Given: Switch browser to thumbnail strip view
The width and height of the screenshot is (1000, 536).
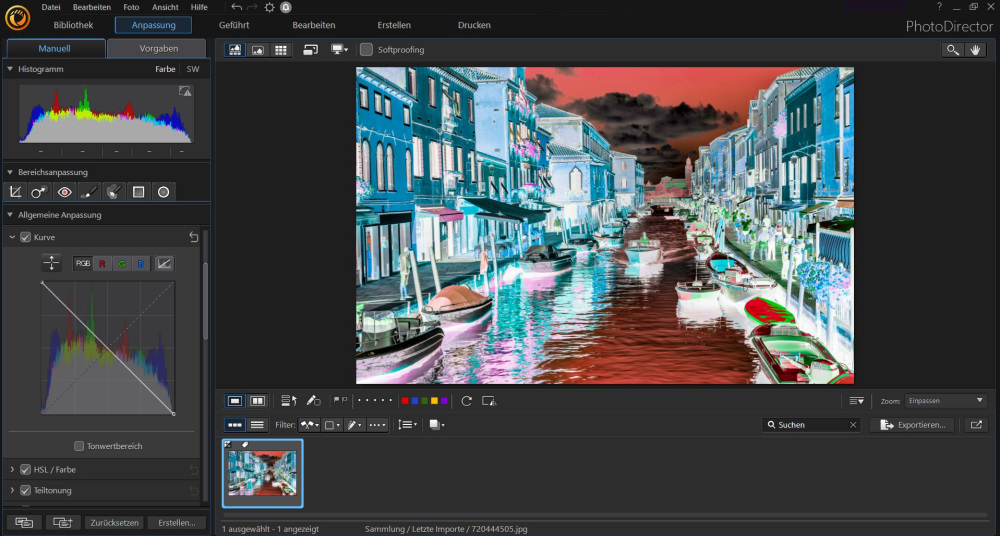Looking at the screenshot, I should [x=235, y=425].
